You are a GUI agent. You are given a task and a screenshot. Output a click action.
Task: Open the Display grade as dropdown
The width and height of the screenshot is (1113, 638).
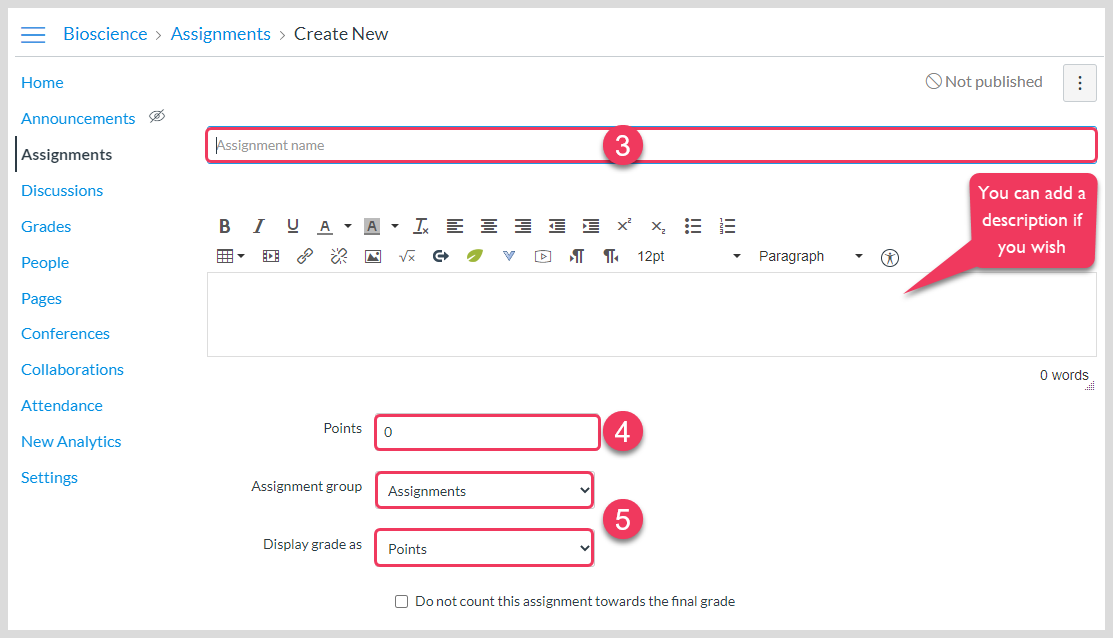(x=485, y=548)
